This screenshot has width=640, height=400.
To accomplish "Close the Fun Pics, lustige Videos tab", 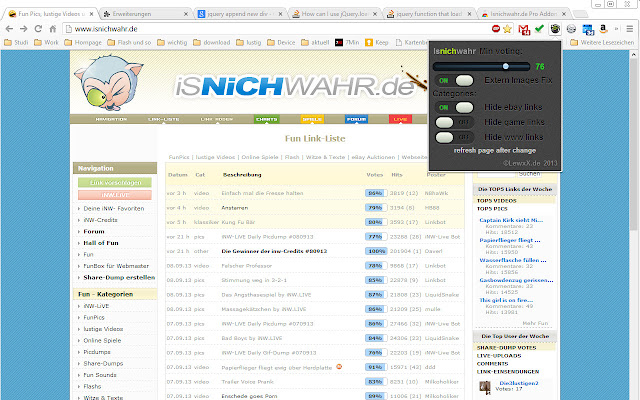I will 91,14.
